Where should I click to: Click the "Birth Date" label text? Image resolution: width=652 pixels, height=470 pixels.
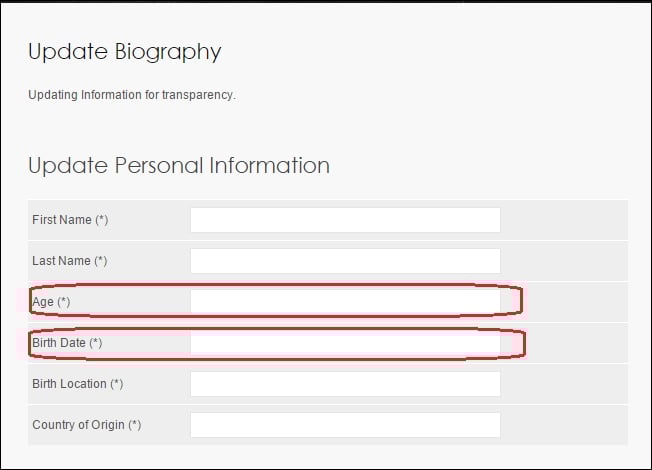point(58,343)
